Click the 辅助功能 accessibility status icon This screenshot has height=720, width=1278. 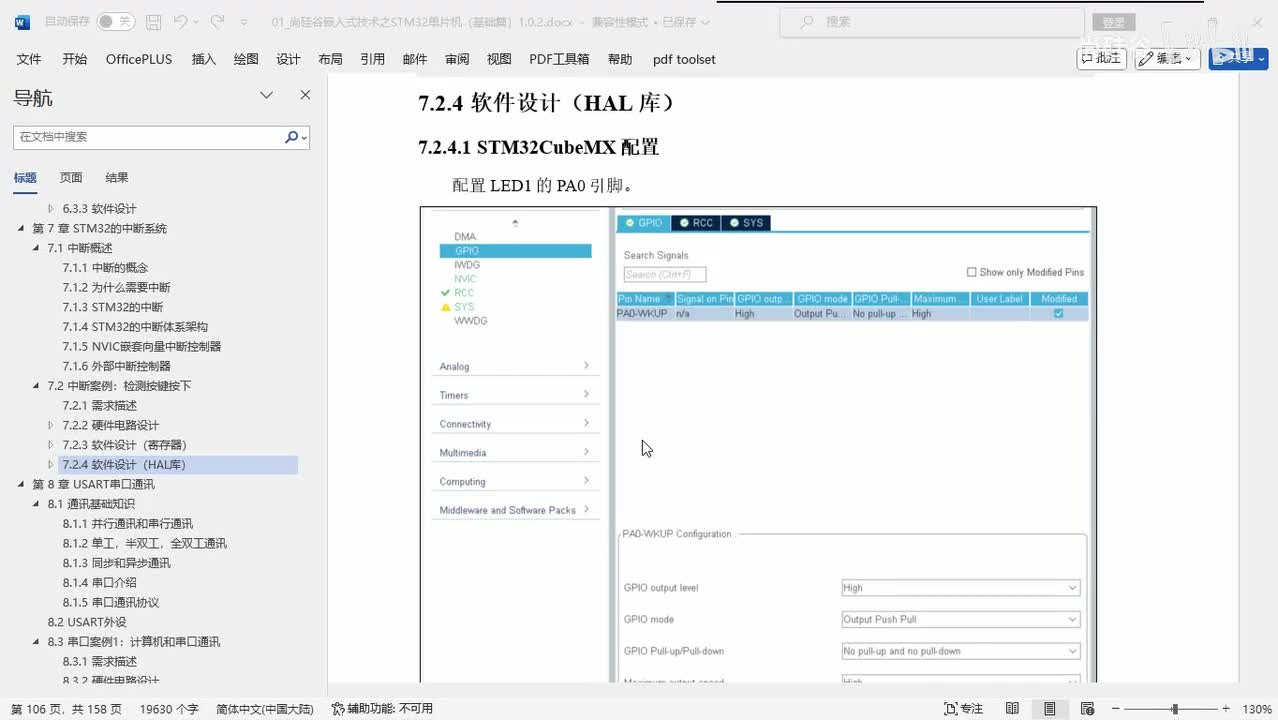(x=338, y=709)
